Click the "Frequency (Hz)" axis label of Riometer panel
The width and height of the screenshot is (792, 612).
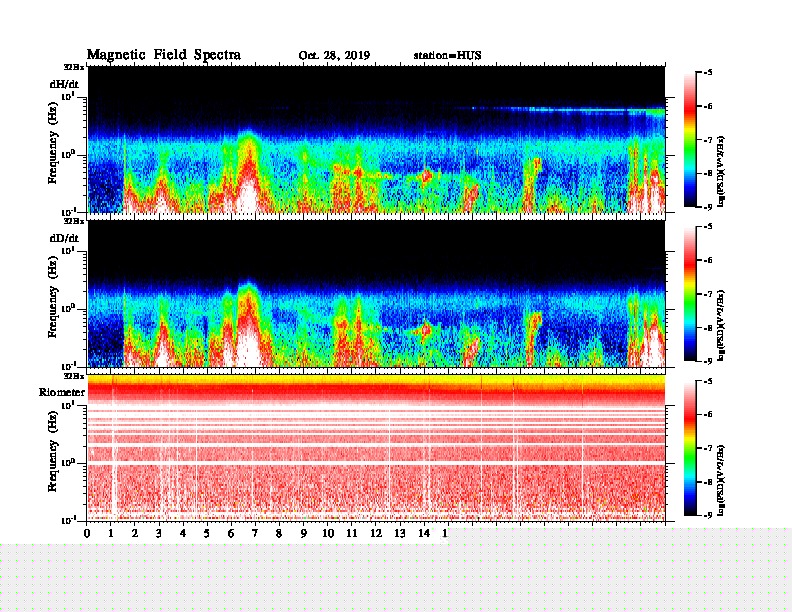pos(53,452)
